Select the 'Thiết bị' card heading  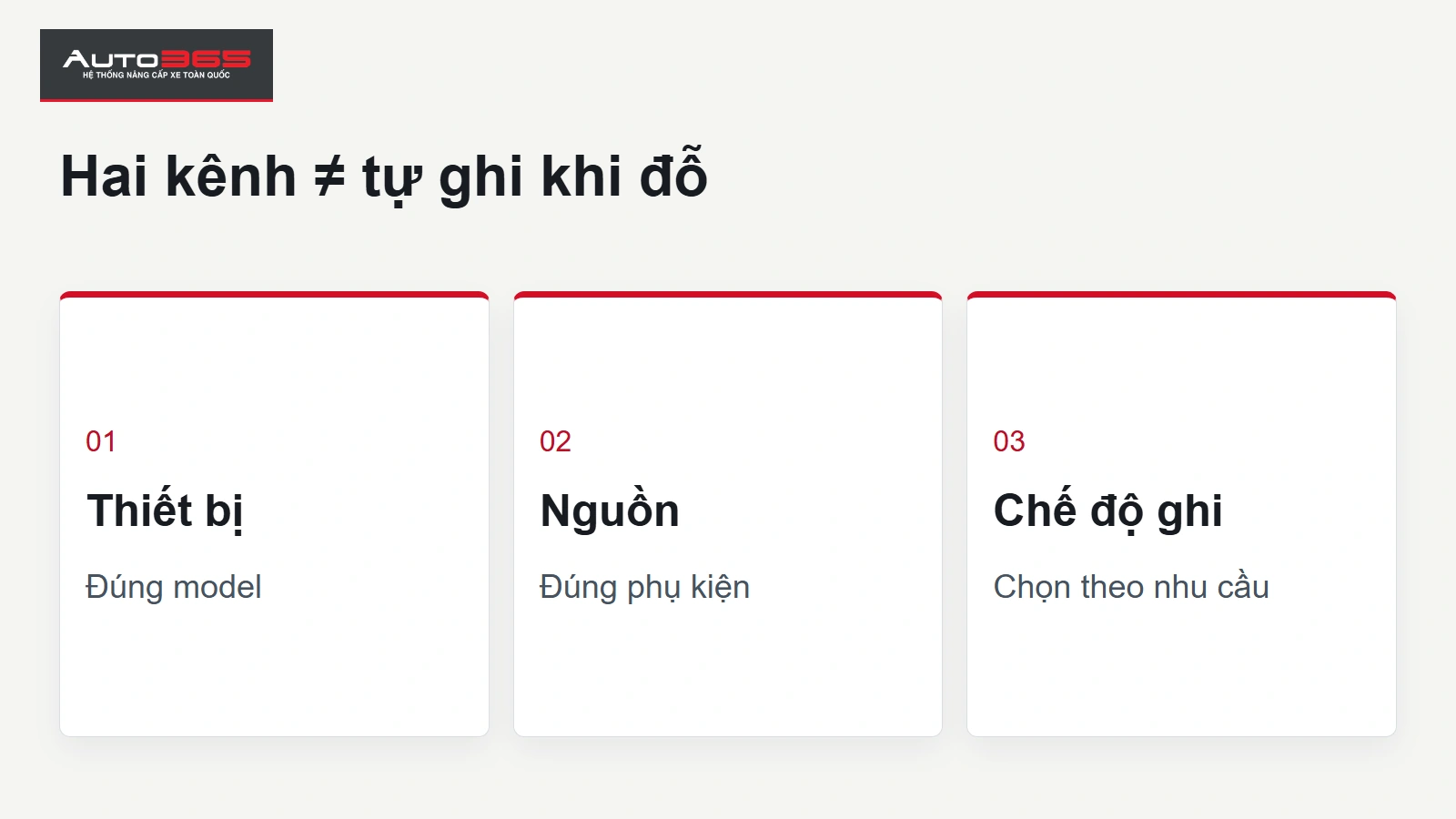click(165, 511)
